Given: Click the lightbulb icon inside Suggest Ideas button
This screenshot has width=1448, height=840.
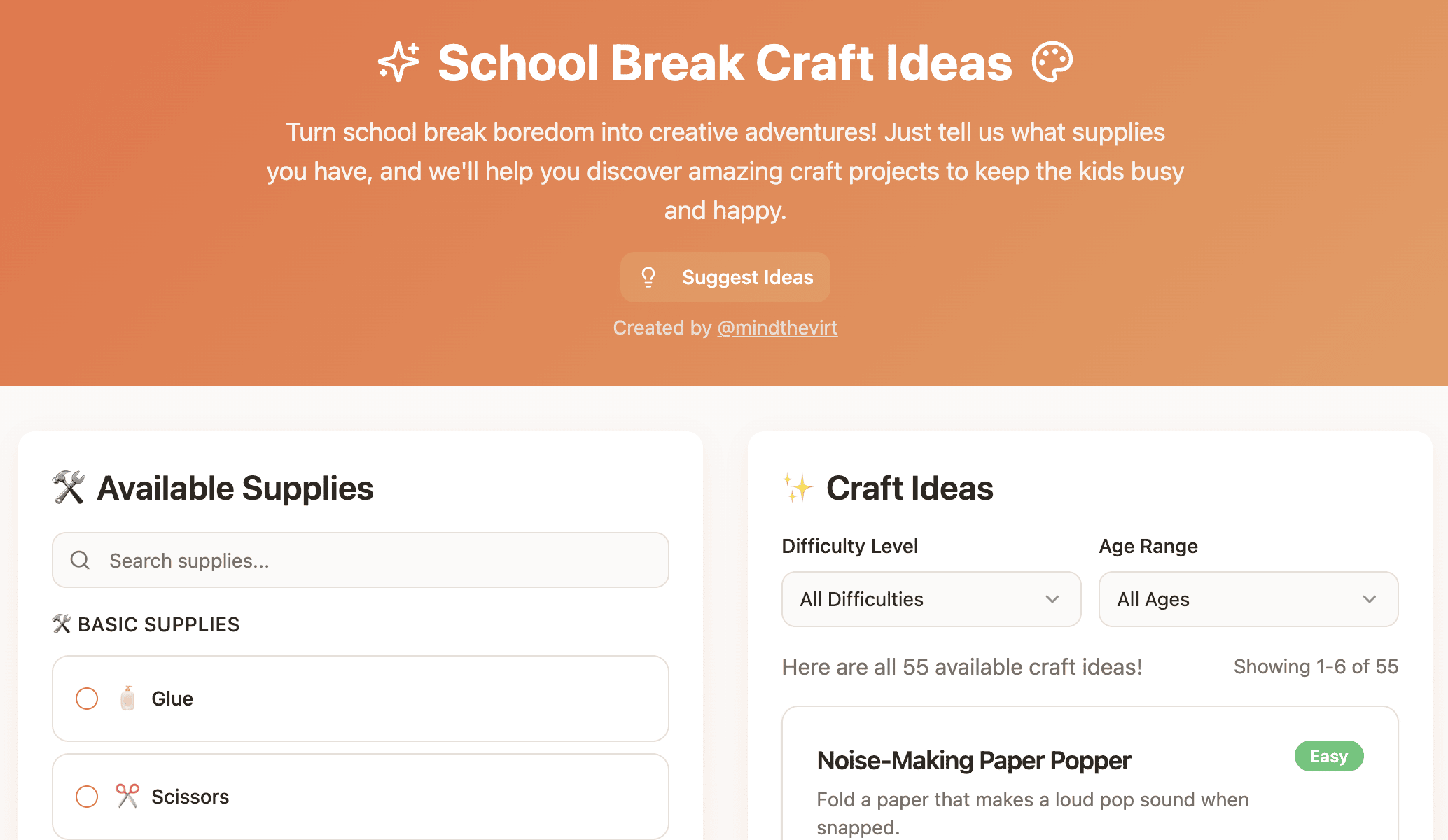Looking at the screenshot, I should (648, 276).
